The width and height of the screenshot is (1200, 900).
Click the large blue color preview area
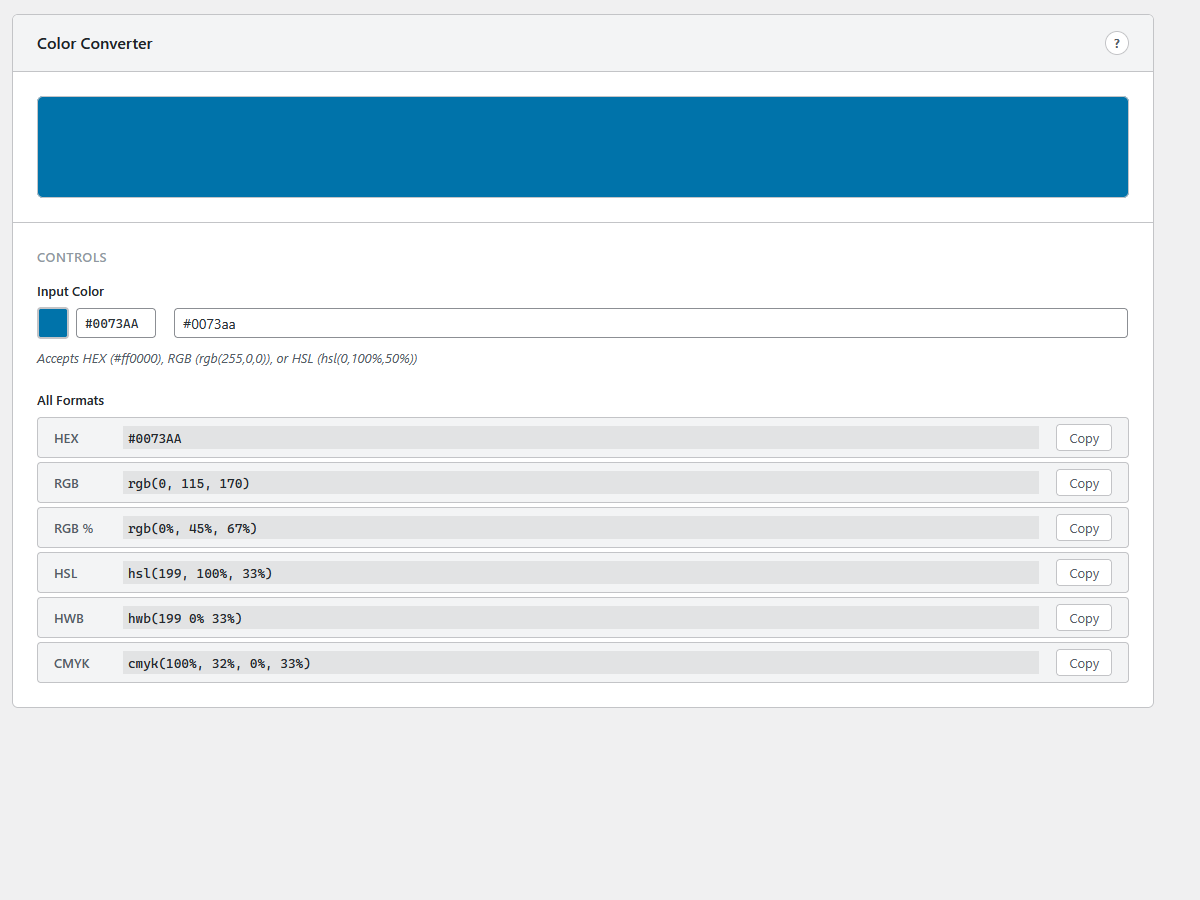pyautogui.click(x=583, y=146)
